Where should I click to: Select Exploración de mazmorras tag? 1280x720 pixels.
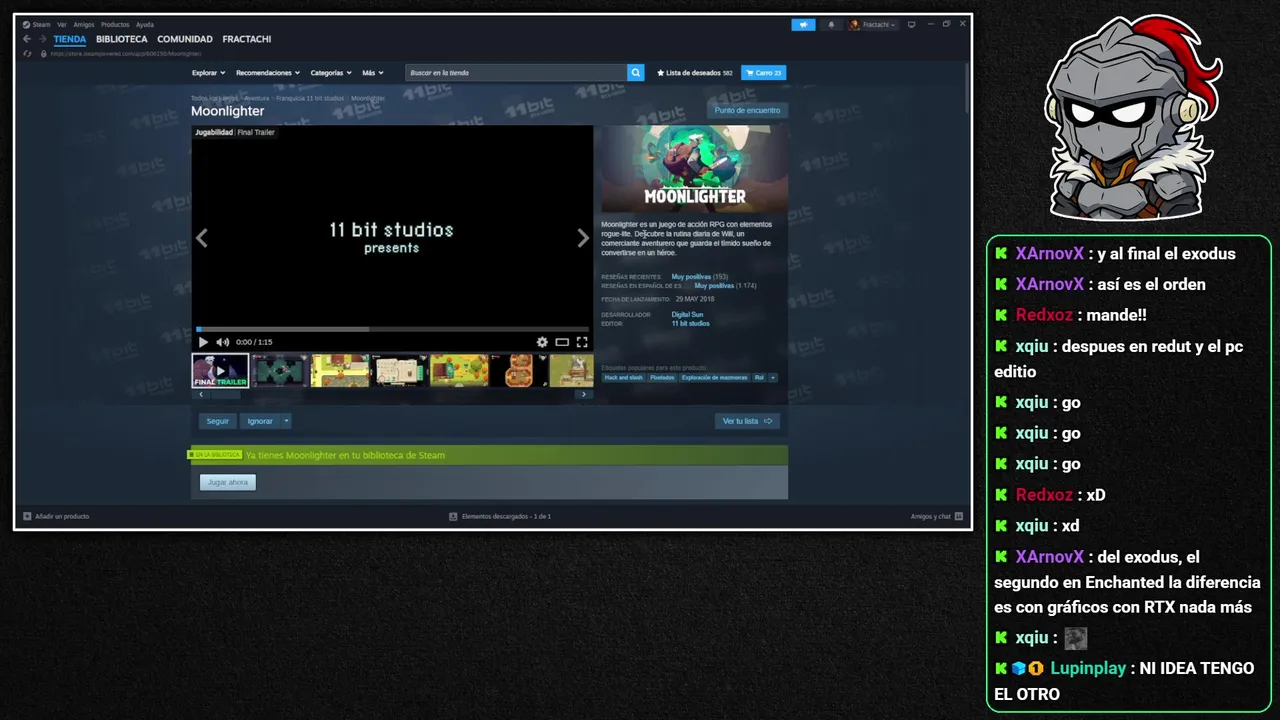coord(714,378)
